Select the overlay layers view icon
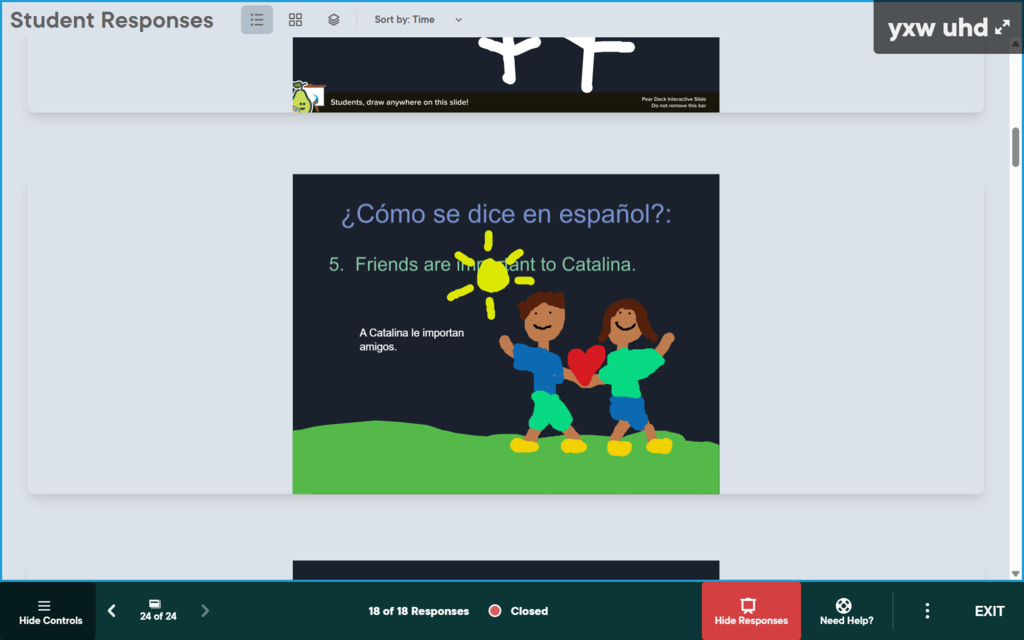The width and height of the screenshot is (1024, 640). point(334,20)
